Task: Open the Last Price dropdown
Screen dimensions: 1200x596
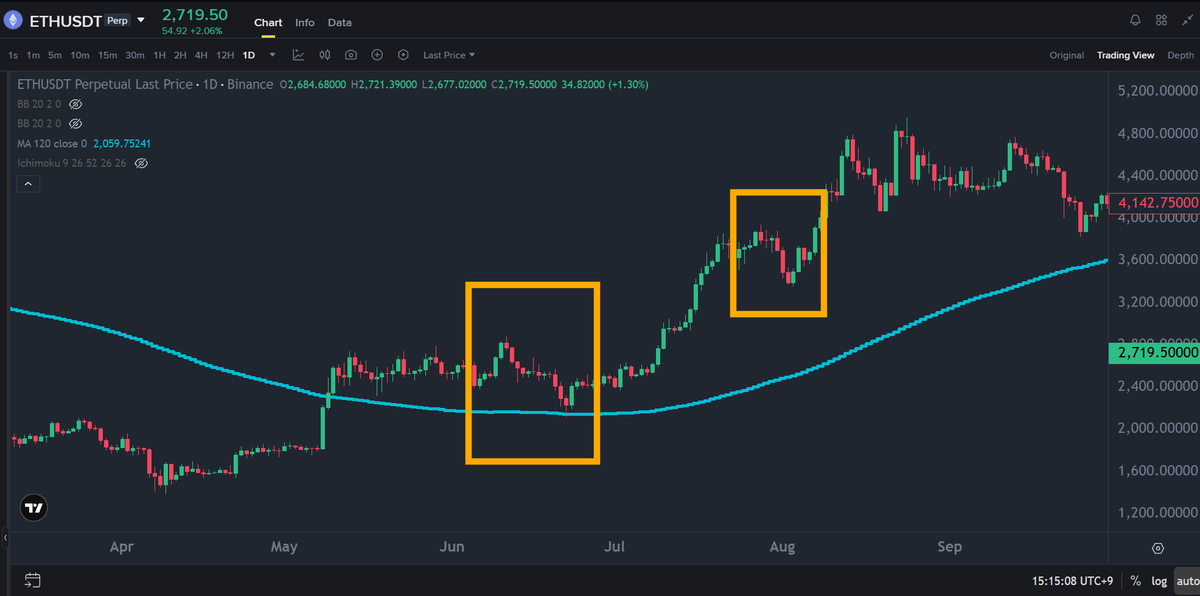Action: (x=449, y=55)
